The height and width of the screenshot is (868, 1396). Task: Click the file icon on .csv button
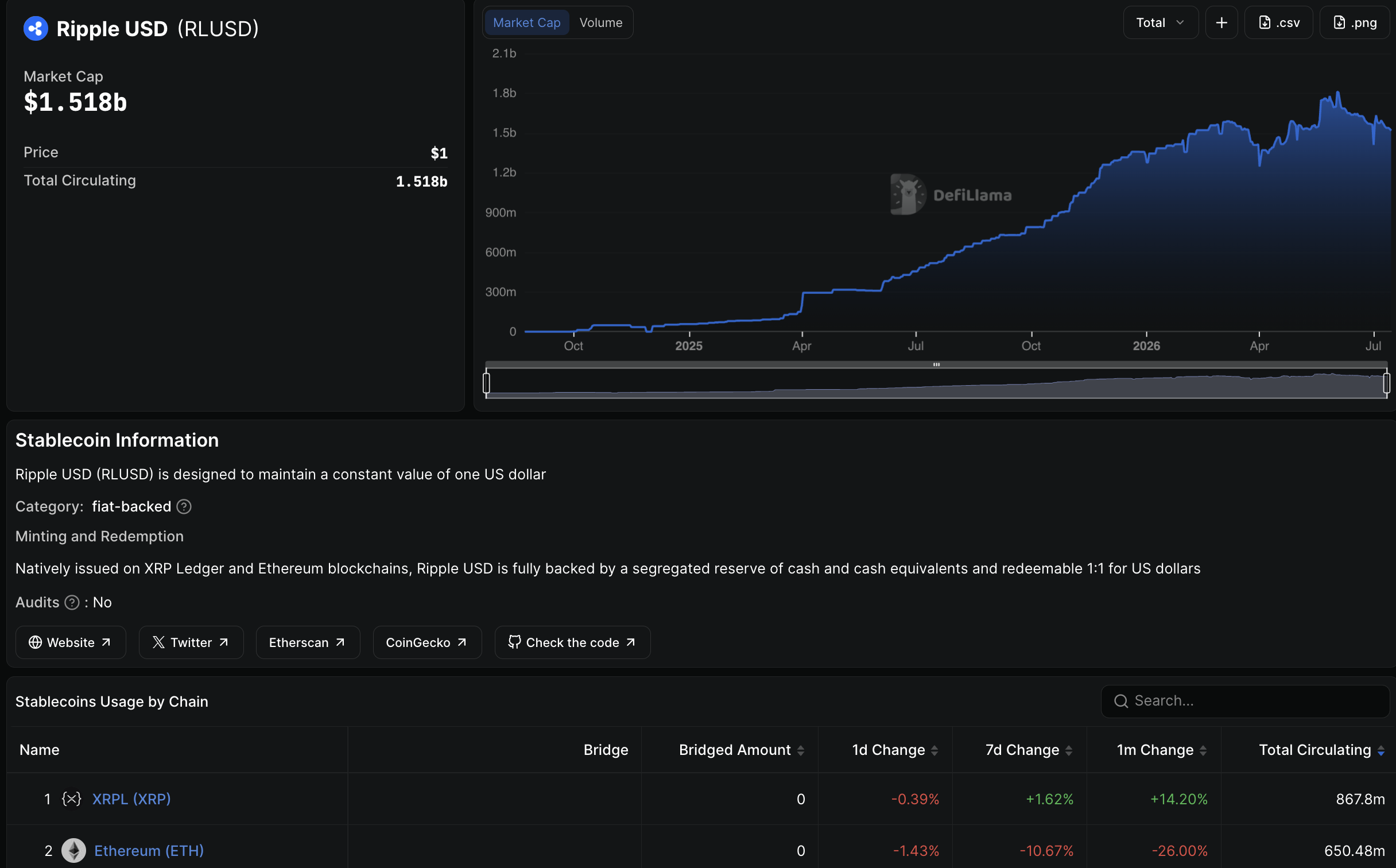(x=1265, y=22)
